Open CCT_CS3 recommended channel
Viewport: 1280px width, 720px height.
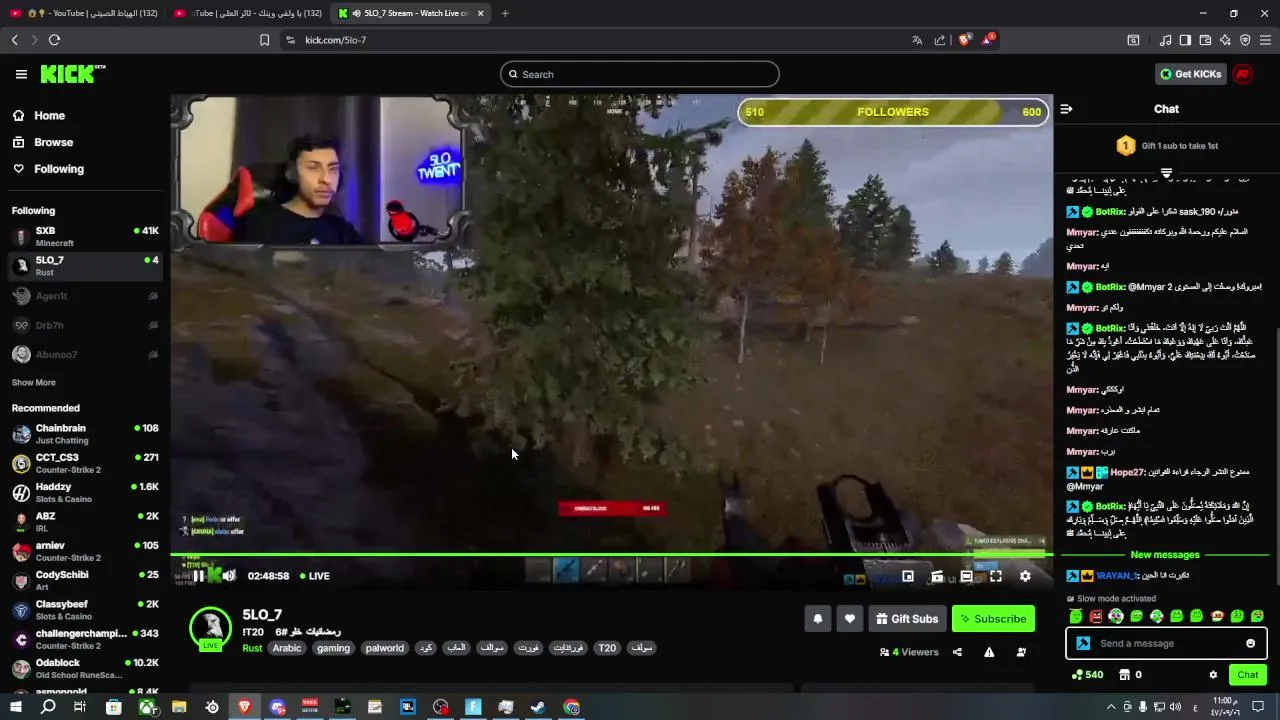coord(85,463)
